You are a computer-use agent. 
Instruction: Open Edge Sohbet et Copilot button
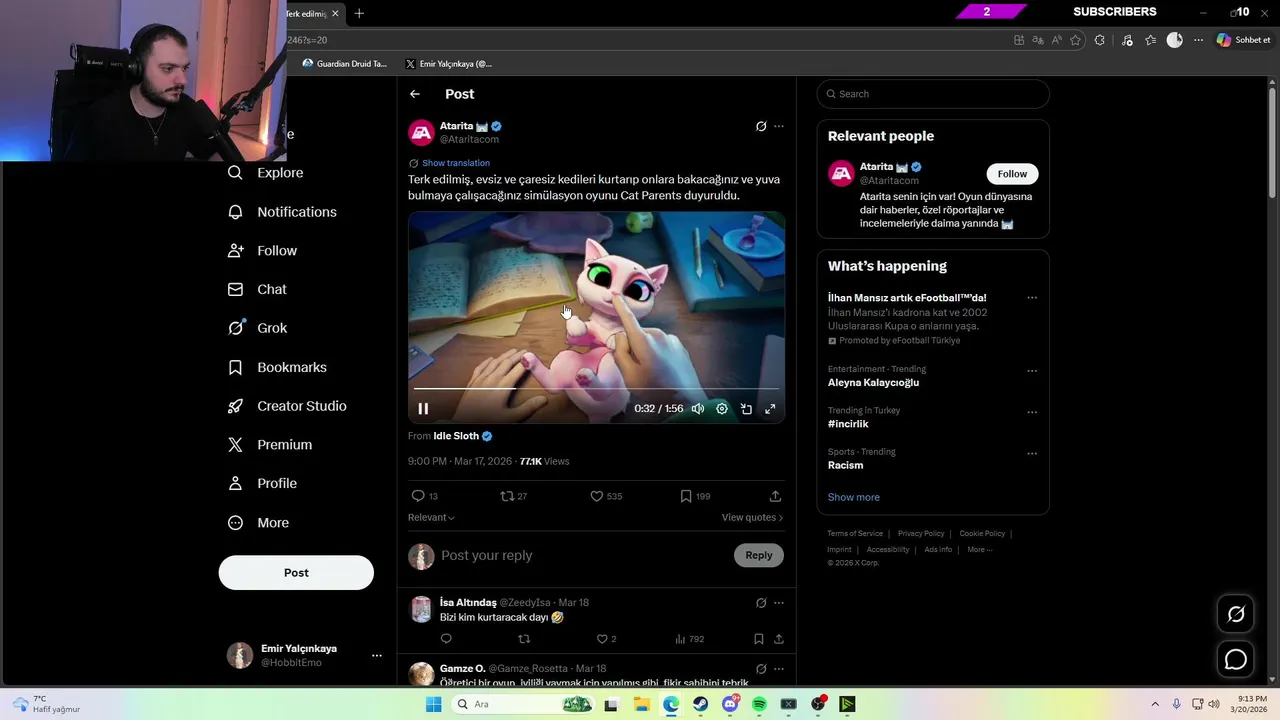(x=1244, y=40)
